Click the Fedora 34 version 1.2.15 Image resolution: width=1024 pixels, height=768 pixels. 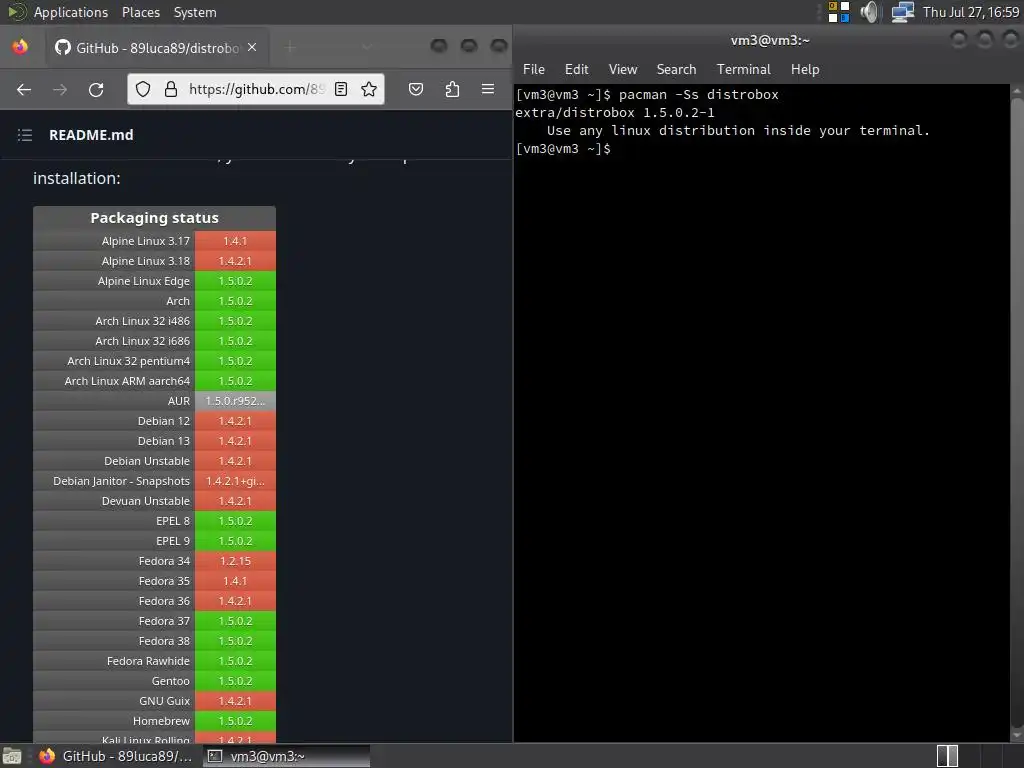[235, 561]
